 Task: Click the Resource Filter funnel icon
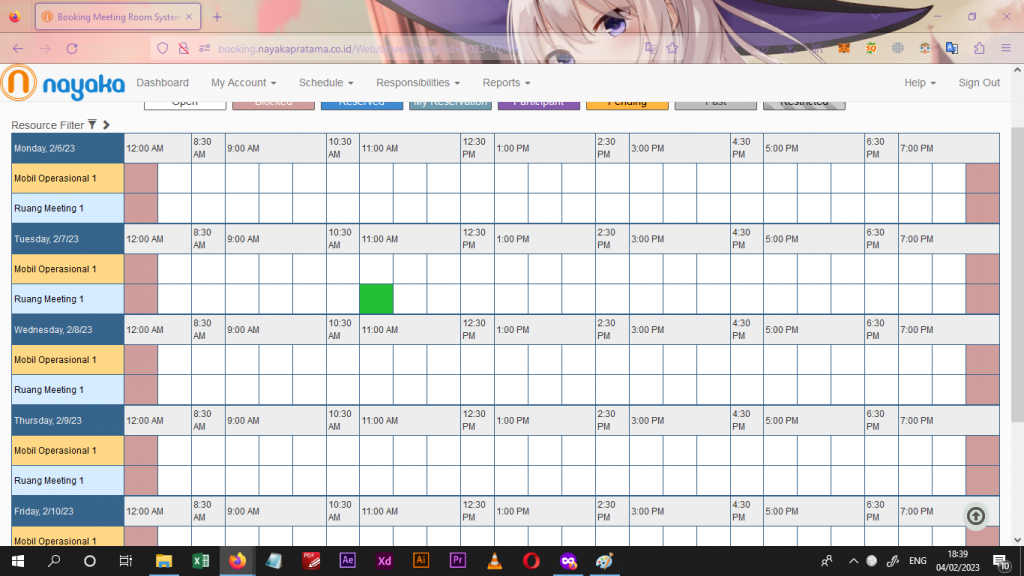92,125
